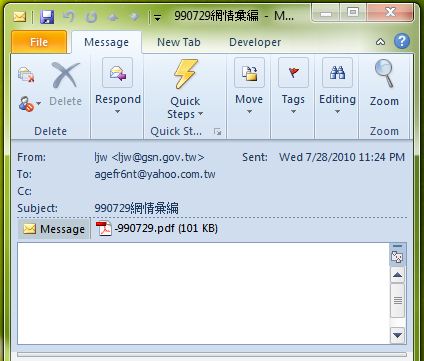Click the scrollbar up arrow
The height and width of the screenshot is (361, 424).
(397, 275)
